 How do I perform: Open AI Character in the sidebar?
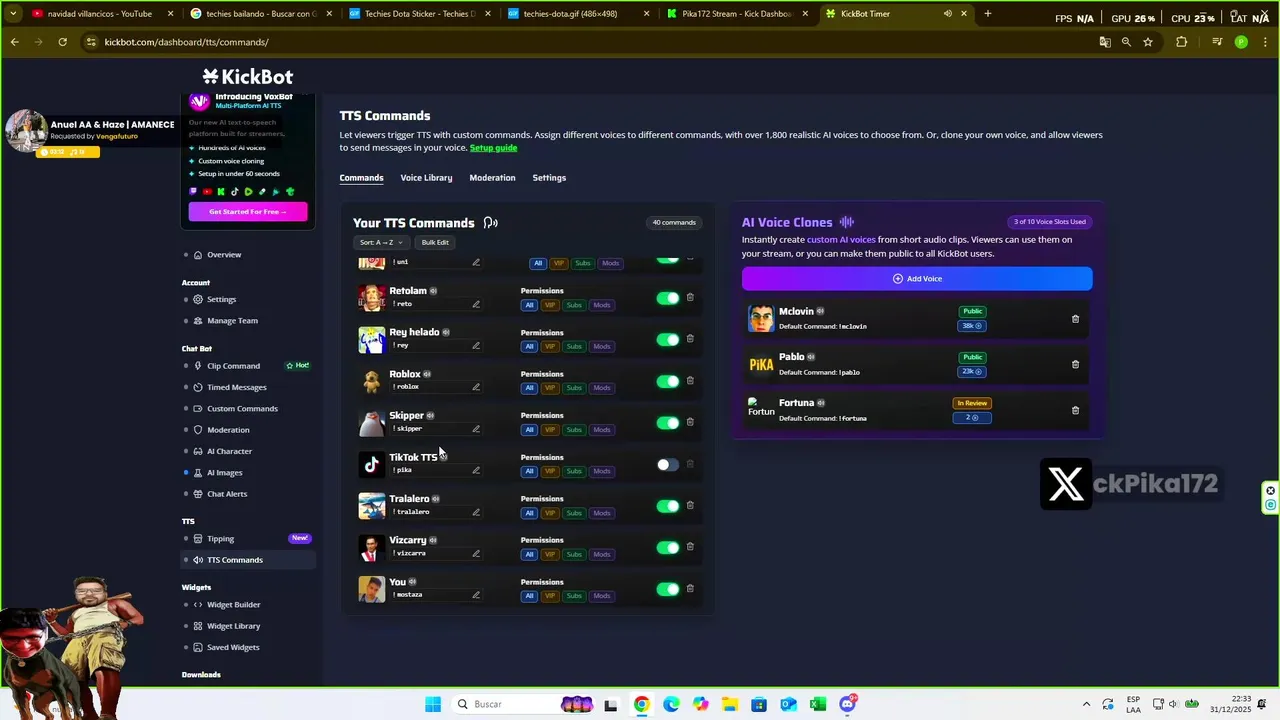pos(229,451)
